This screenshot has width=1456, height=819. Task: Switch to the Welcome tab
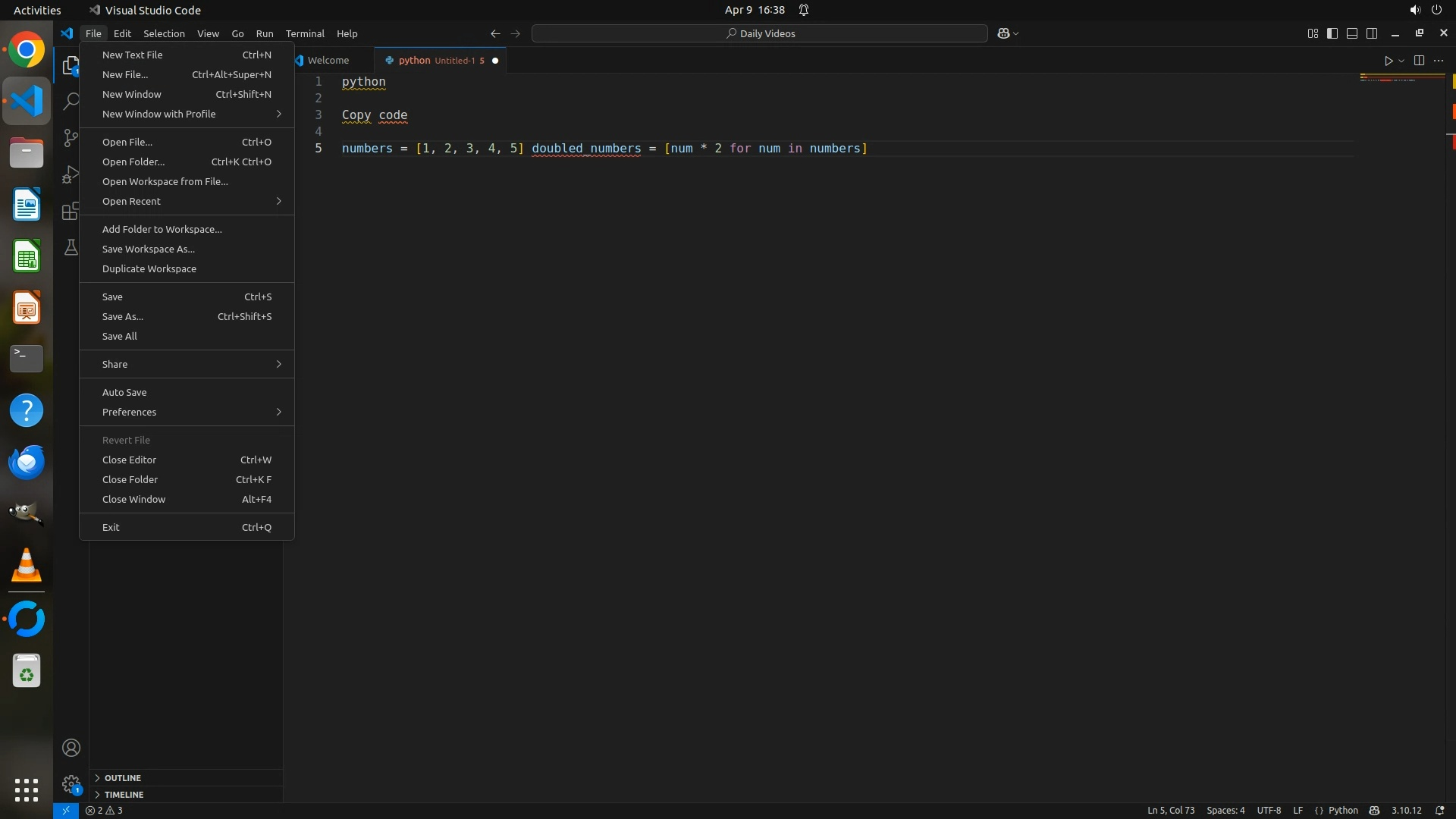[328, 60]
